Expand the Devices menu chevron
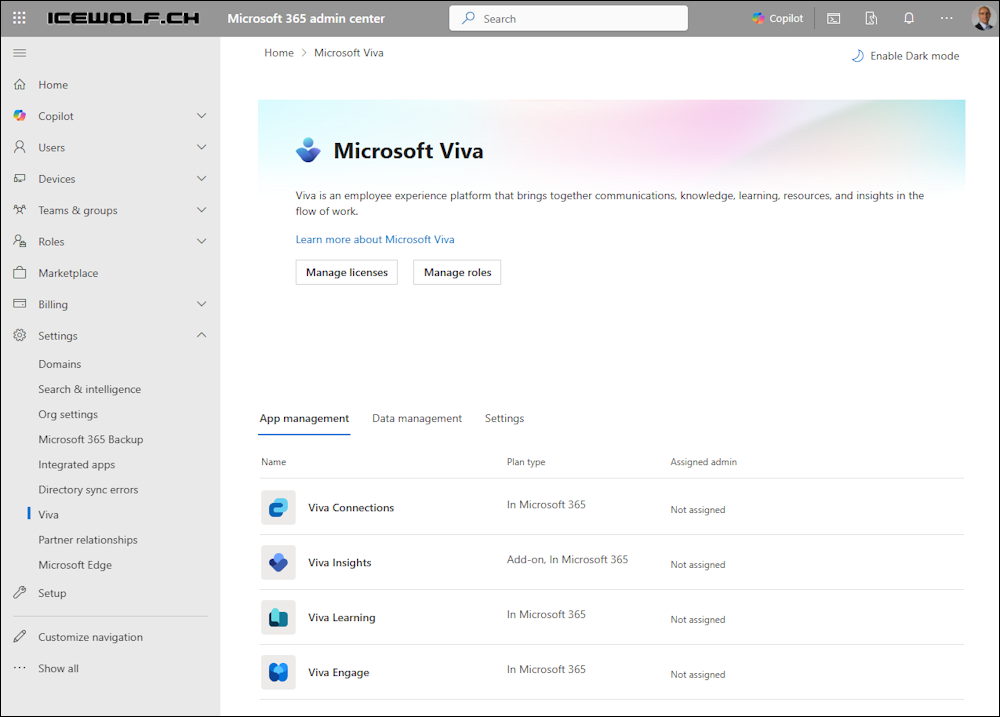 coord(202,179)
